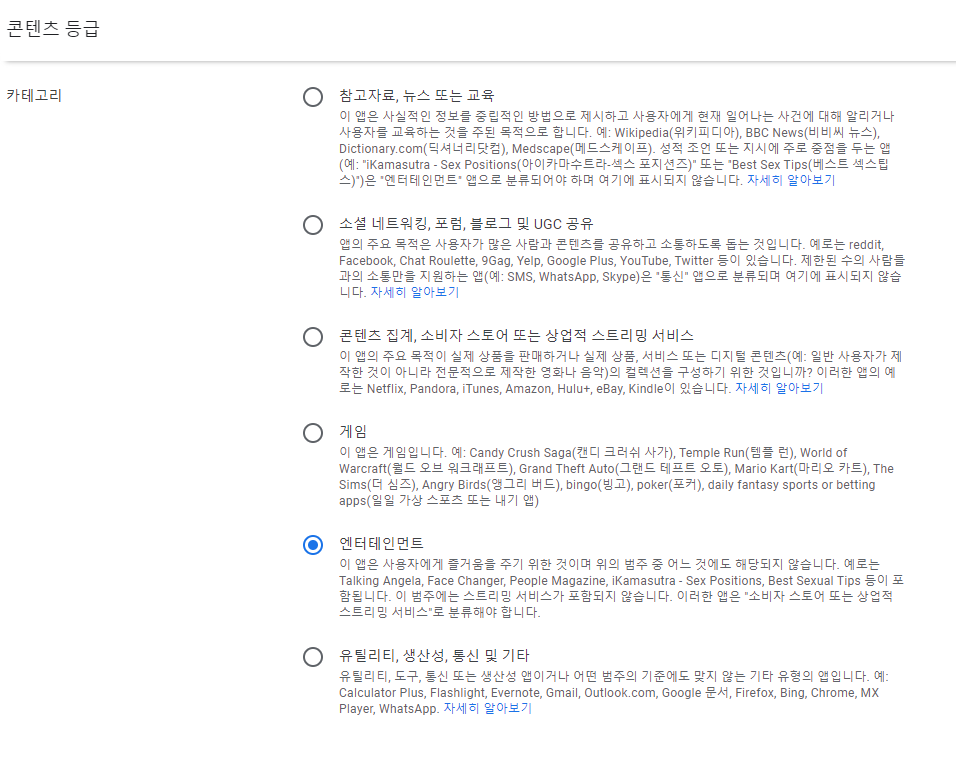Choose the 유틸리티, 생산성, 통신 및 기타 radio
956x775 pixels.
pyautogui.click(x=313, y=657)
